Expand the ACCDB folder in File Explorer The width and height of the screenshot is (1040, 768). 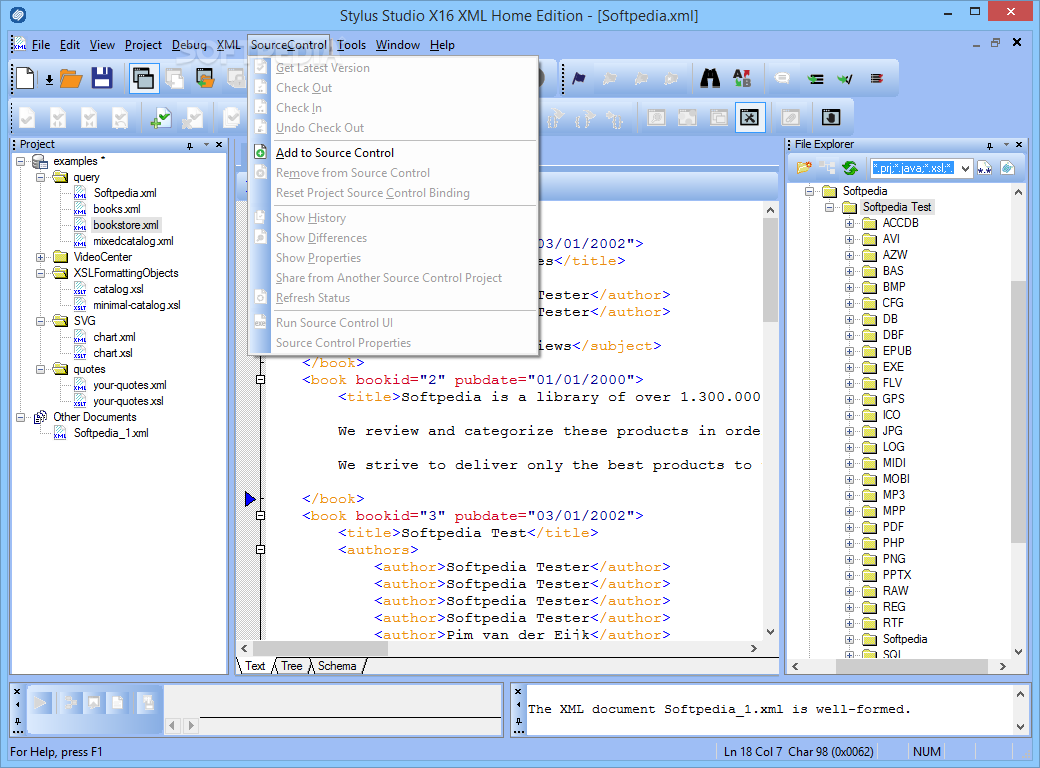point(849,223)
